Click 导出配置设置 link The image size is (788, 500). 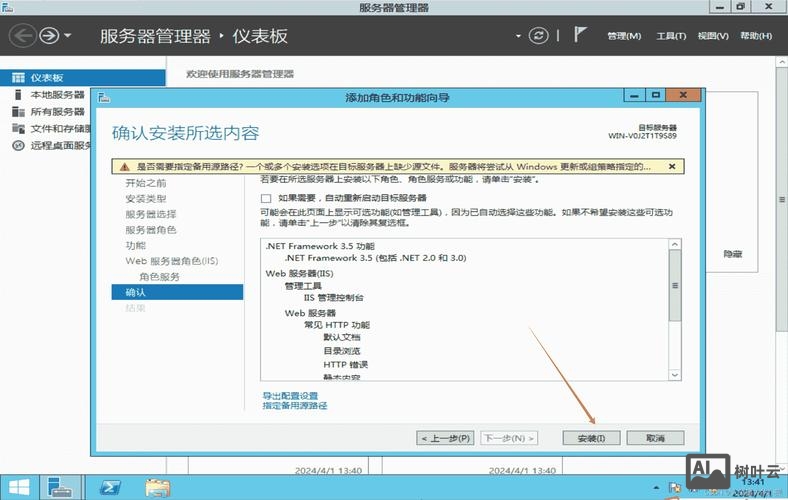click(x=290, y=395)
